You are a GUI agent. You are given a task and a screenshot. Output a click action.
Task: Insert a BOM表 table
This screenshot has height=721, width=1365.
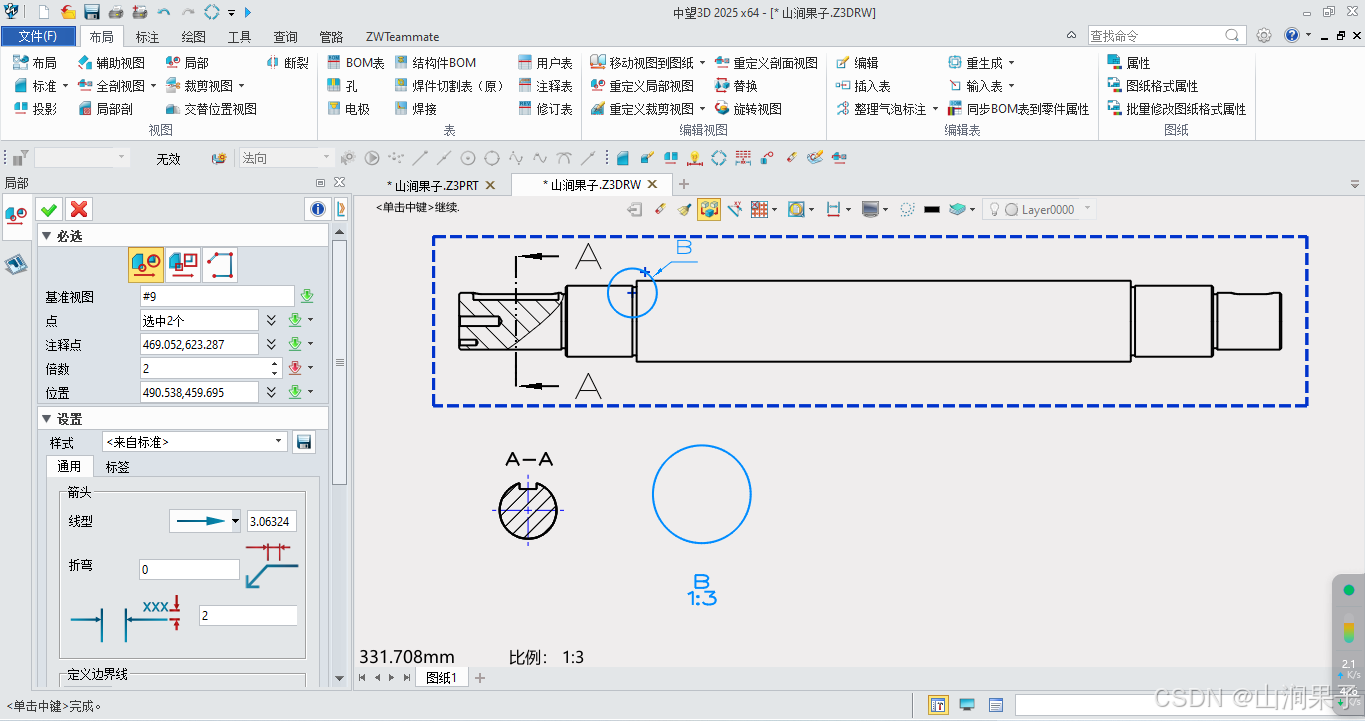point(356,63)
